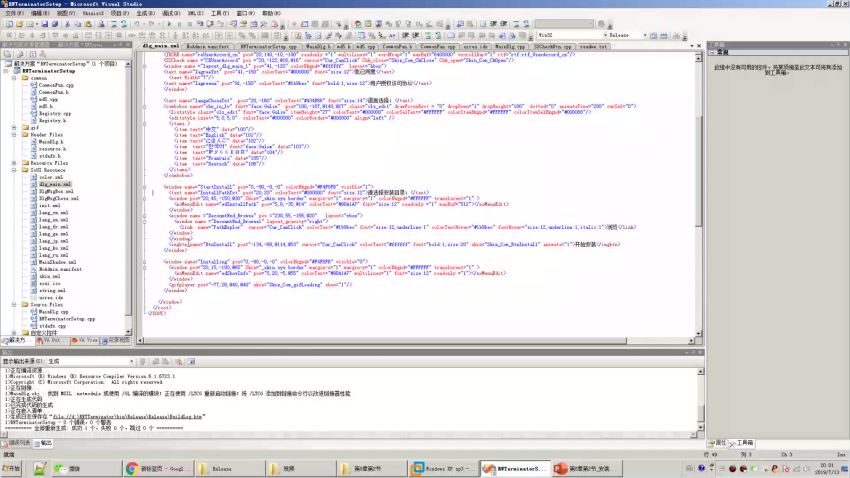Switch to the Bkdmin.manifest editor tab
This screenshot has height=478, width=850.
[x=208, y=47]
